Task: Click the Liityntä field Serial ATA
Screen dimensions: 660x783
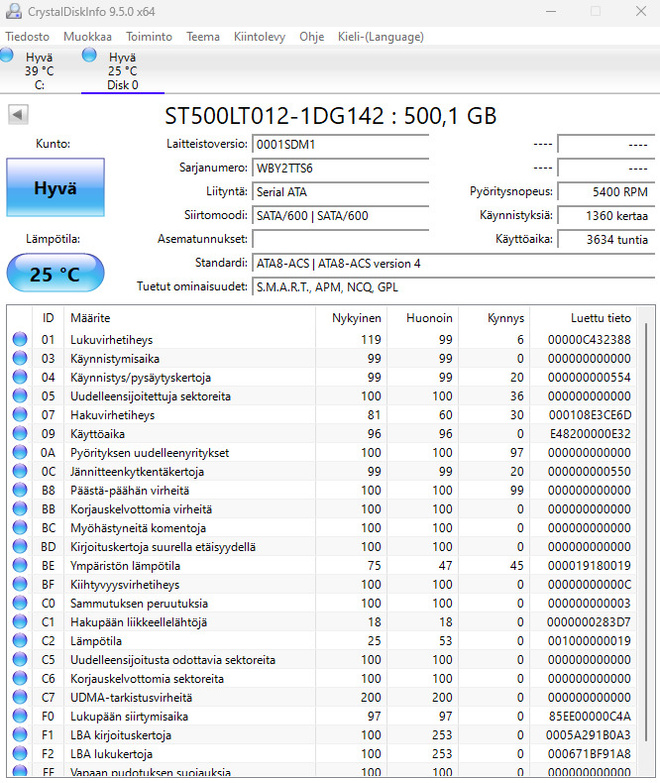Action: click(340, 192)
